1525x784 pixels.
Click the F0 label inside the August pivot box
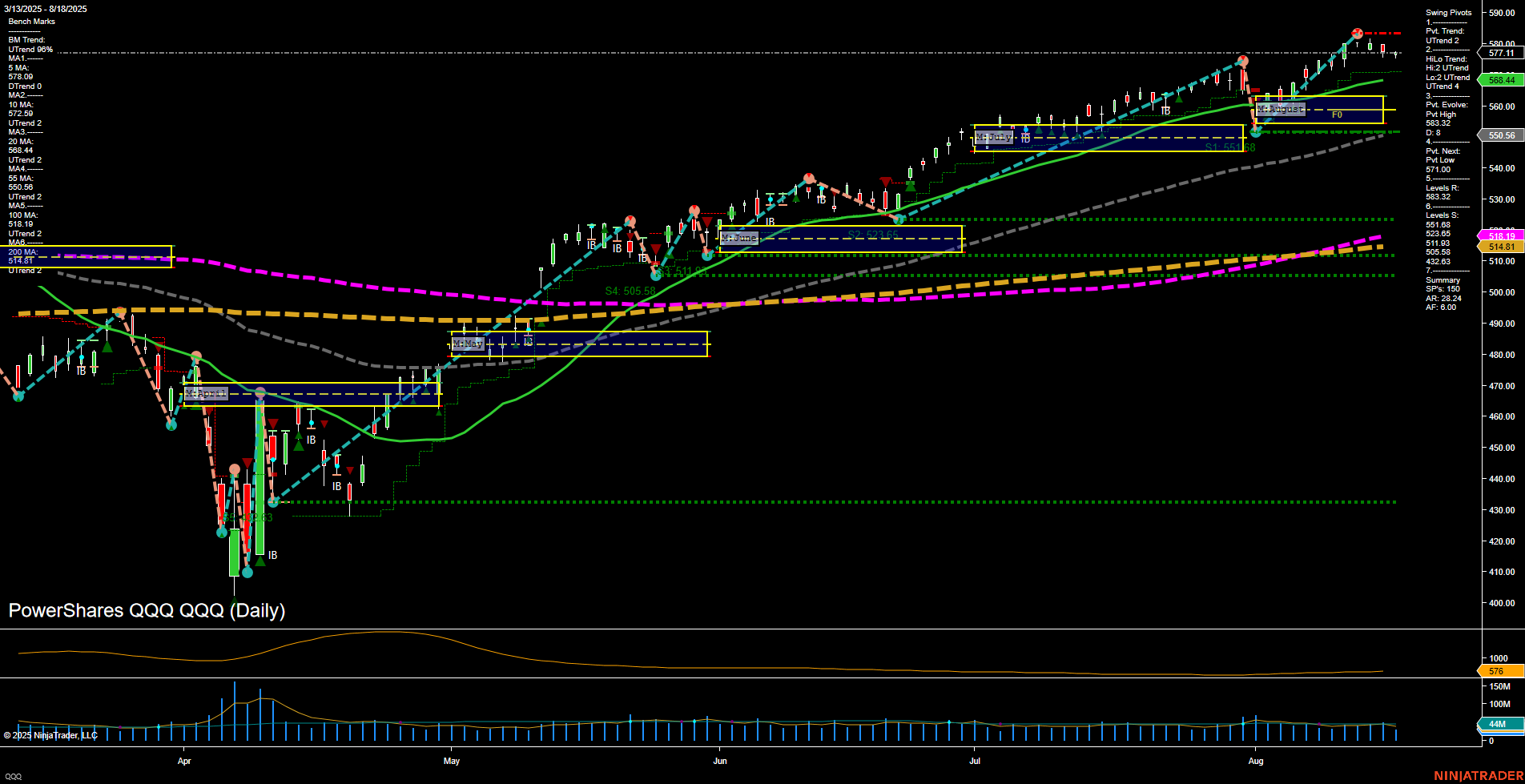pyautogui.click(x=1335, y=115)
